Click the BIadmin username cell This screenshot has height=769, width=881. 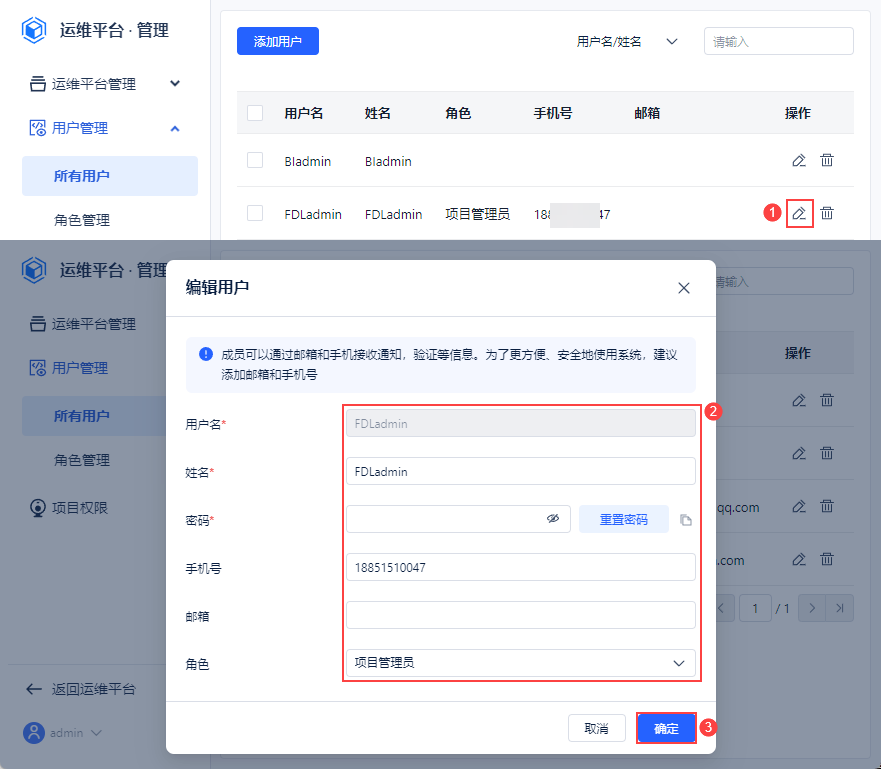[307, 161]
